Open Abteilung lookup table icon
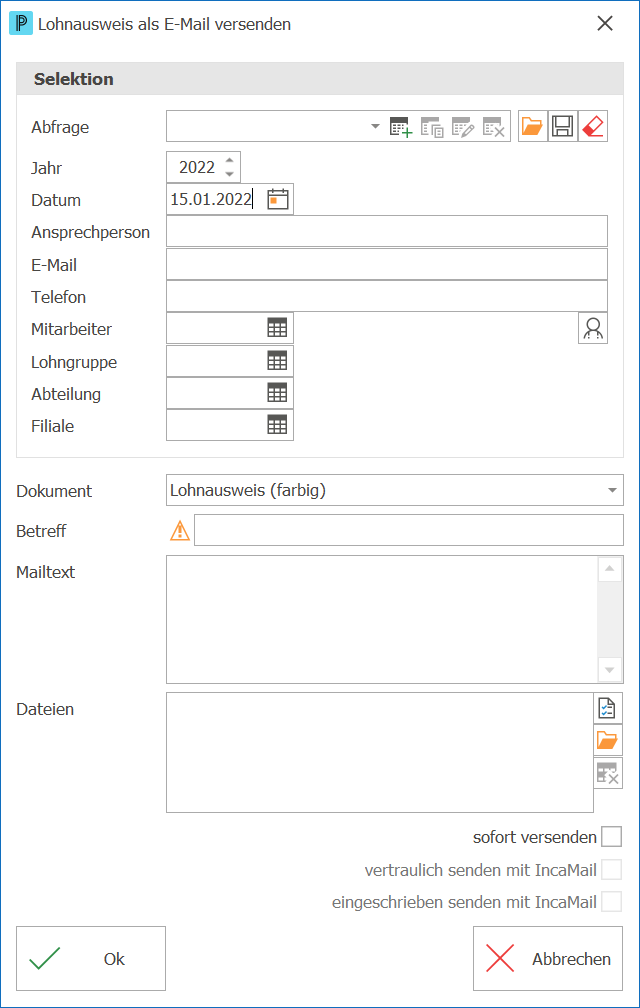The image size is (640, 1008). click(x=277, y=393)
